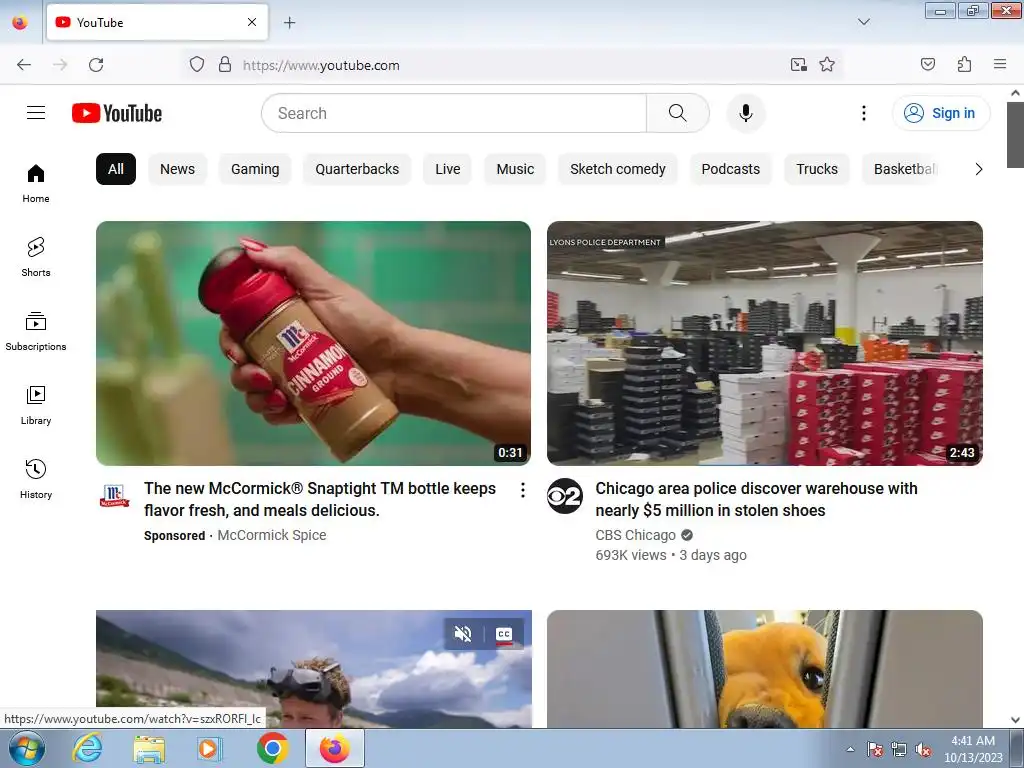Bookmark this page with star icon
The height and width of the screenshot is (768, 1024).
(x=827, y=65)
